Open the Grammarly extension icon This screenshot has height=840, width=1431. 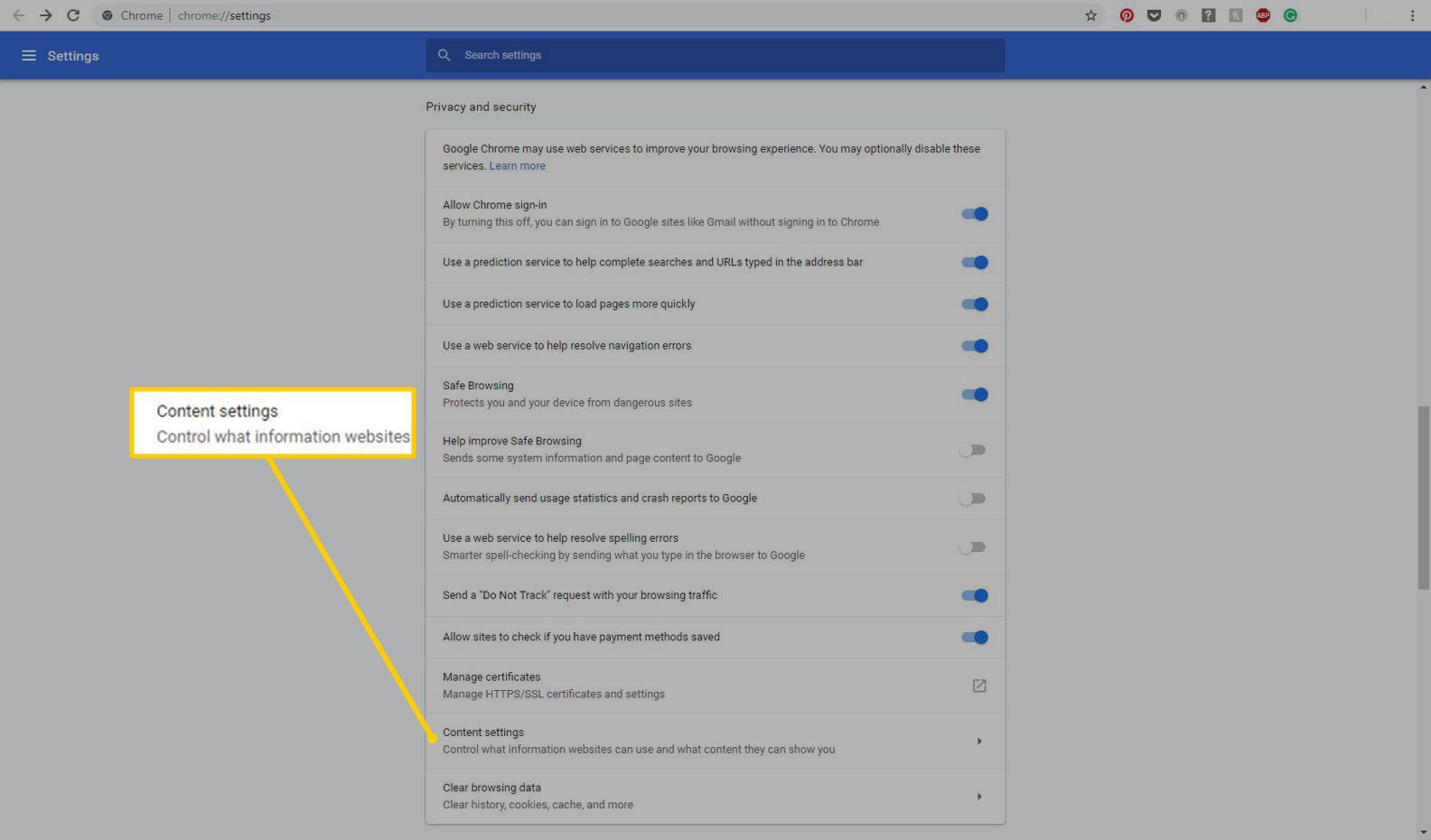click(1290, 15)
